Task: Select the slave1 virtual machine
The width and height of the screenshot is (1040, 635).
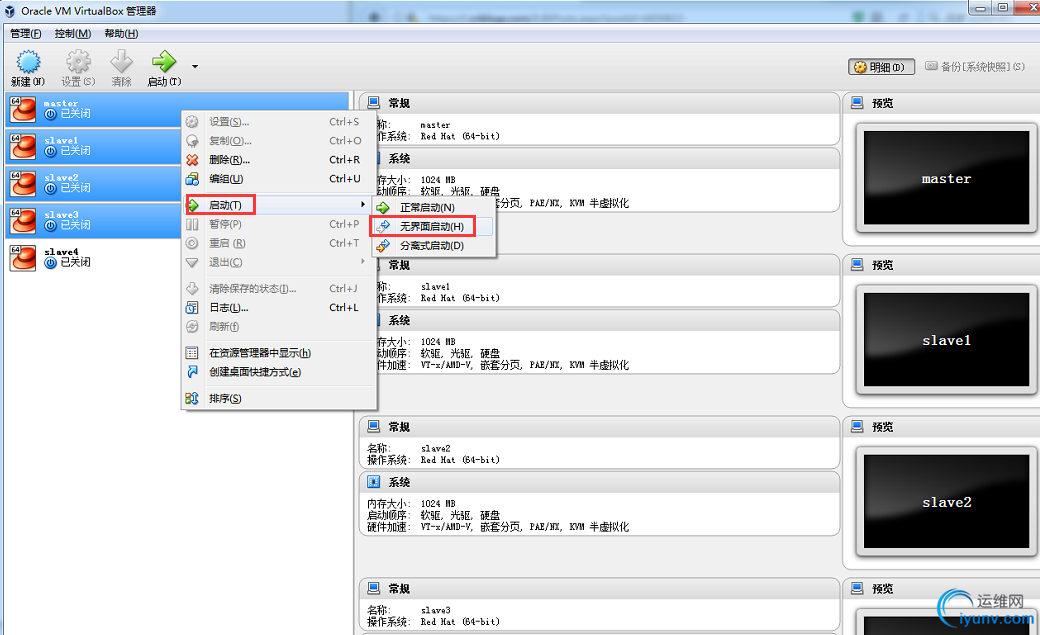Action: (x=94, y=147)
